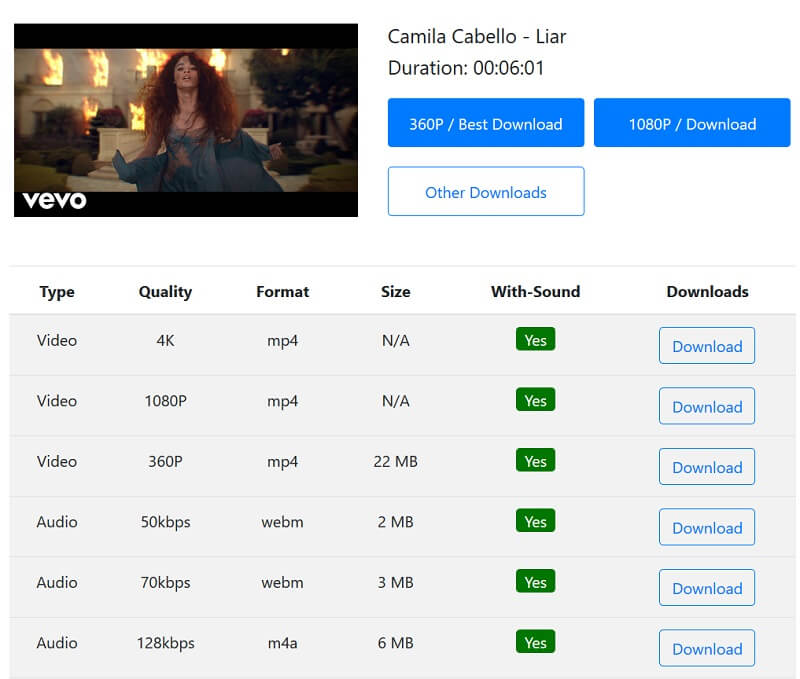Download the 4K mp4 video

707,345
